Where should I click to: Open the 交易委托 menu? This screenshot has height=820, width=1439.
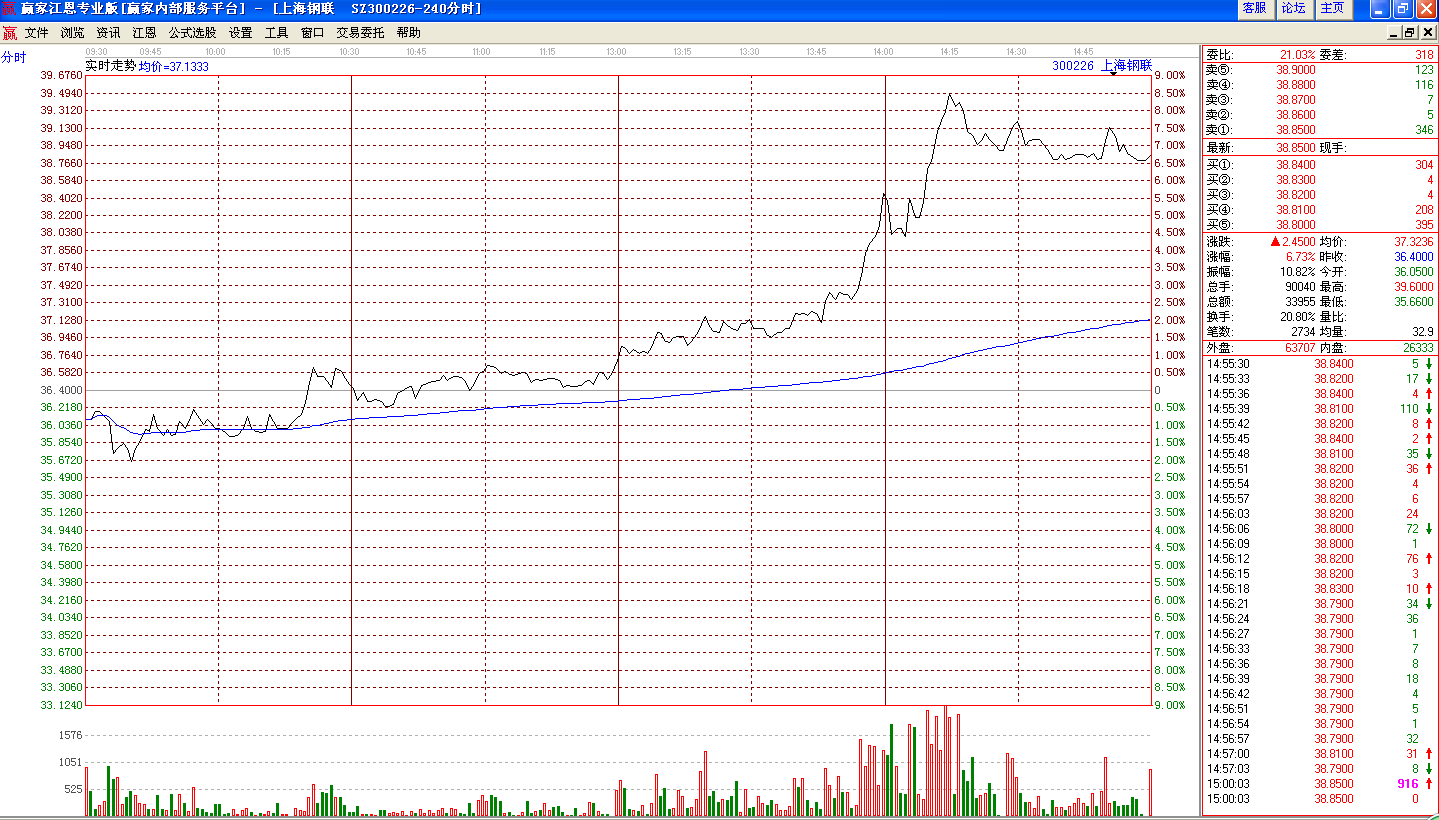click(360, 33)
